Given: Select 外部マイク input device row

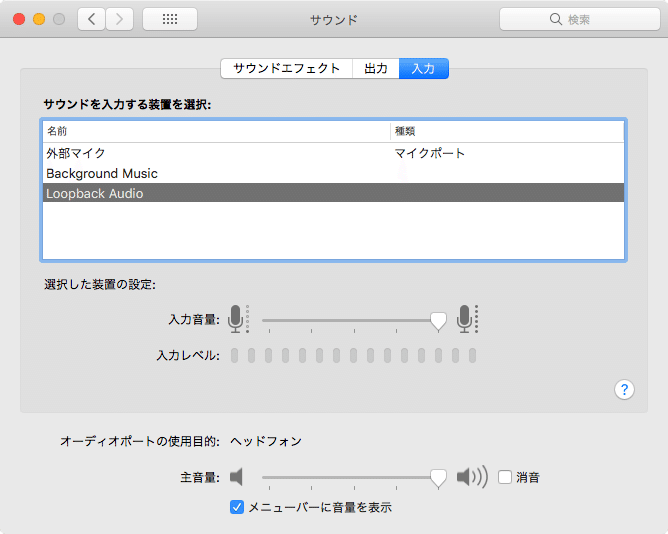Looking at the screenshot, I should tap(334, 153).
